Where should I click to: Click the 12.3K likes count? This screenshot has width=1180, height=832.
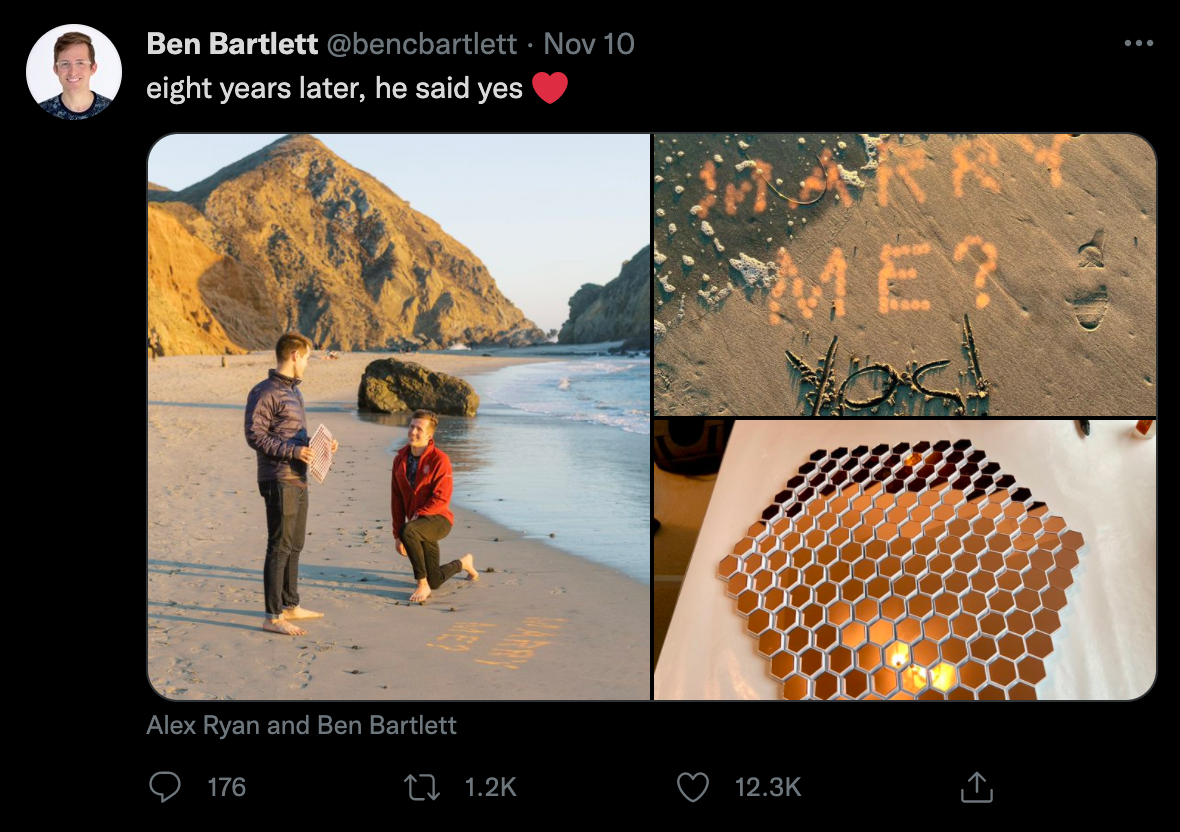pos(768,787)
